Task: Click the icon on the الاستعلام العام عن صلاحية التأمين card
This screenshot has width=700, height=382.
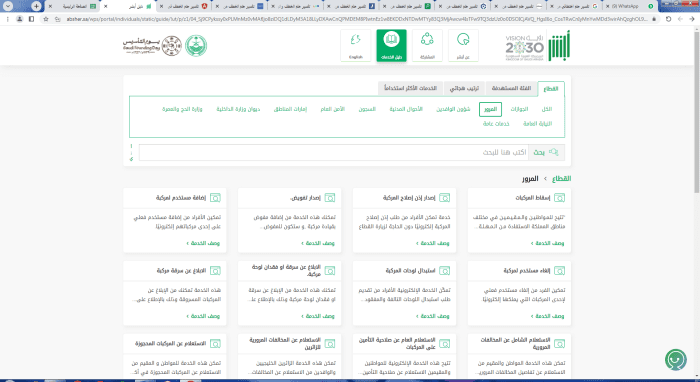Action: coord(444,344)
